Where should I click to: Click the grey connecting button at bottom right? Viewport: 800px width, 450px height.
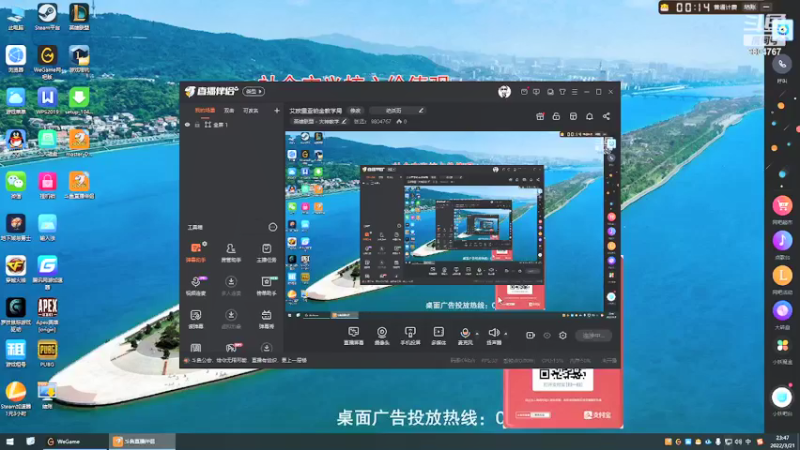(x=593, y=335)
